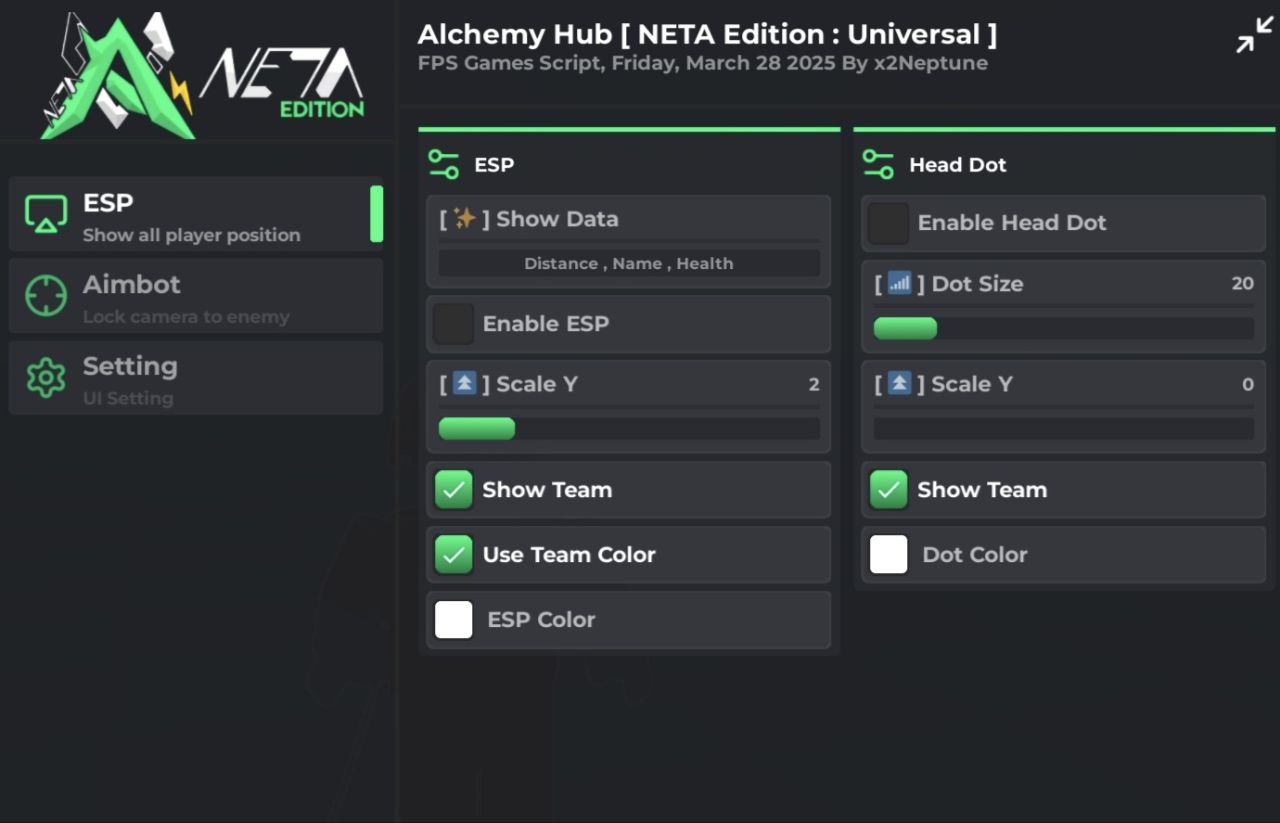This screenshot has width=1280, height=823.
Task: Uncheck Use Team Color
Action: click(454, 554)
